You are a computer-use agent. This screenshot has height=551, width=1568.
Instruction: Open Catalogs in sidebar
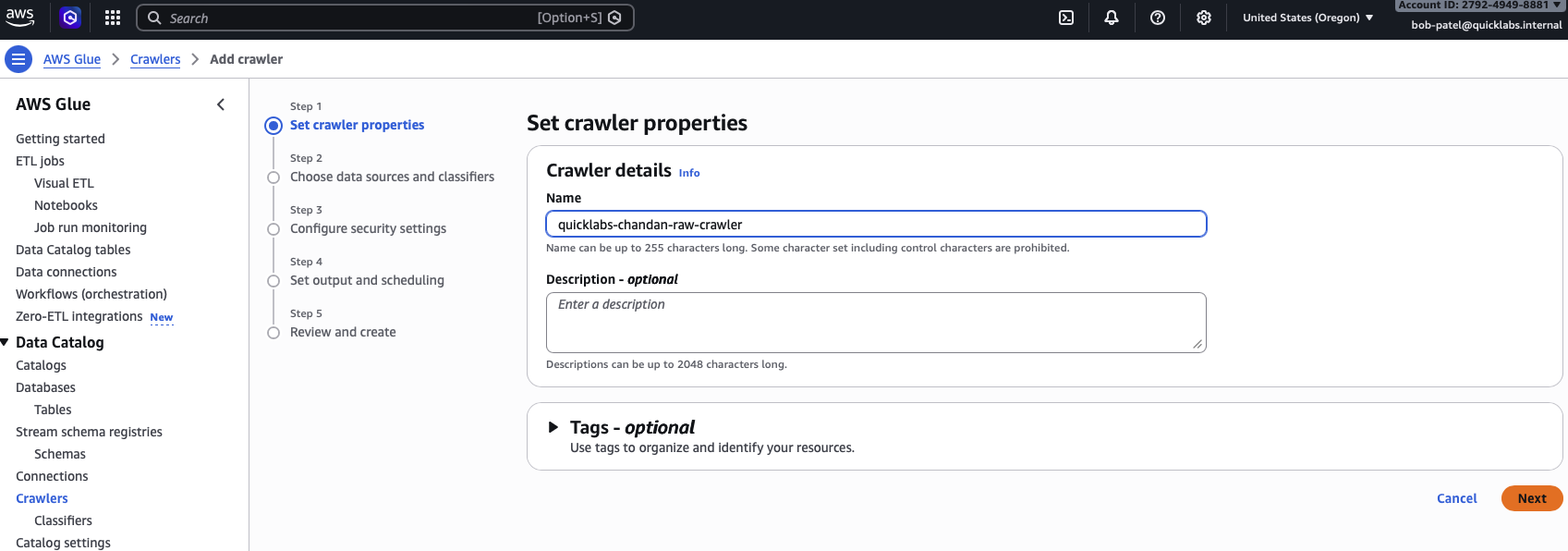(41, 365)
